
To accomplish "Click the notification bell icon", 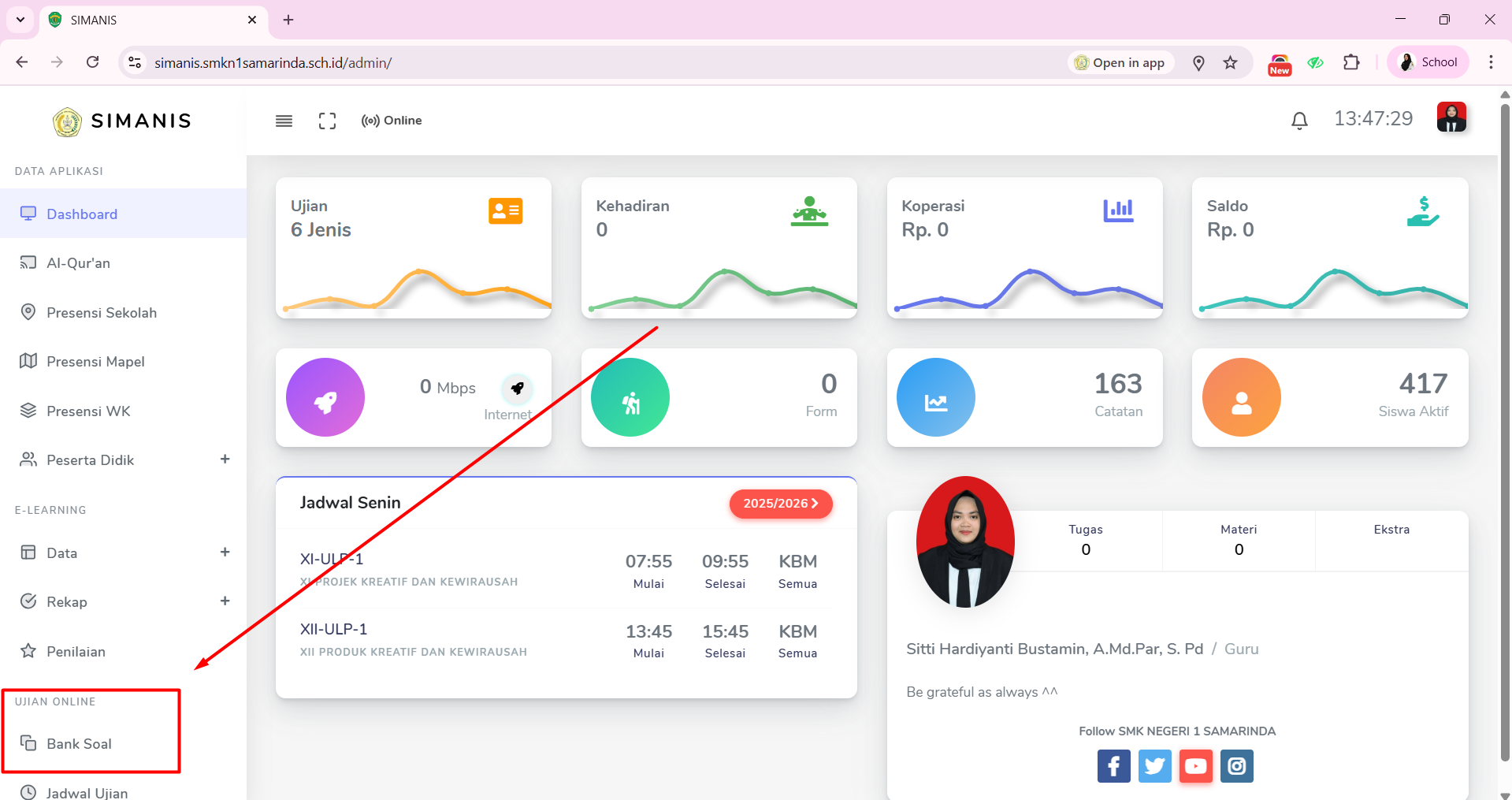I will pyautogui.click(x=1299, y=121).
